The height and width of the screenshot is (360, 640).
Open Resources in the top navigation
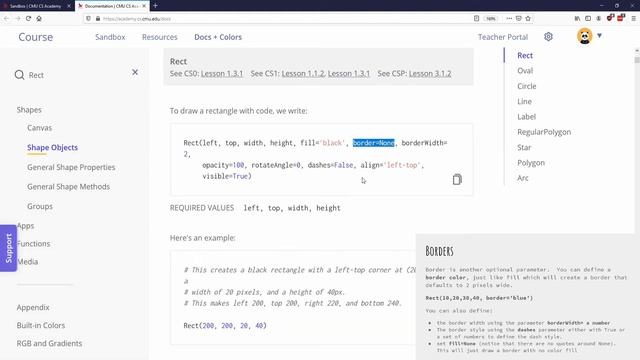coord(160,37)
